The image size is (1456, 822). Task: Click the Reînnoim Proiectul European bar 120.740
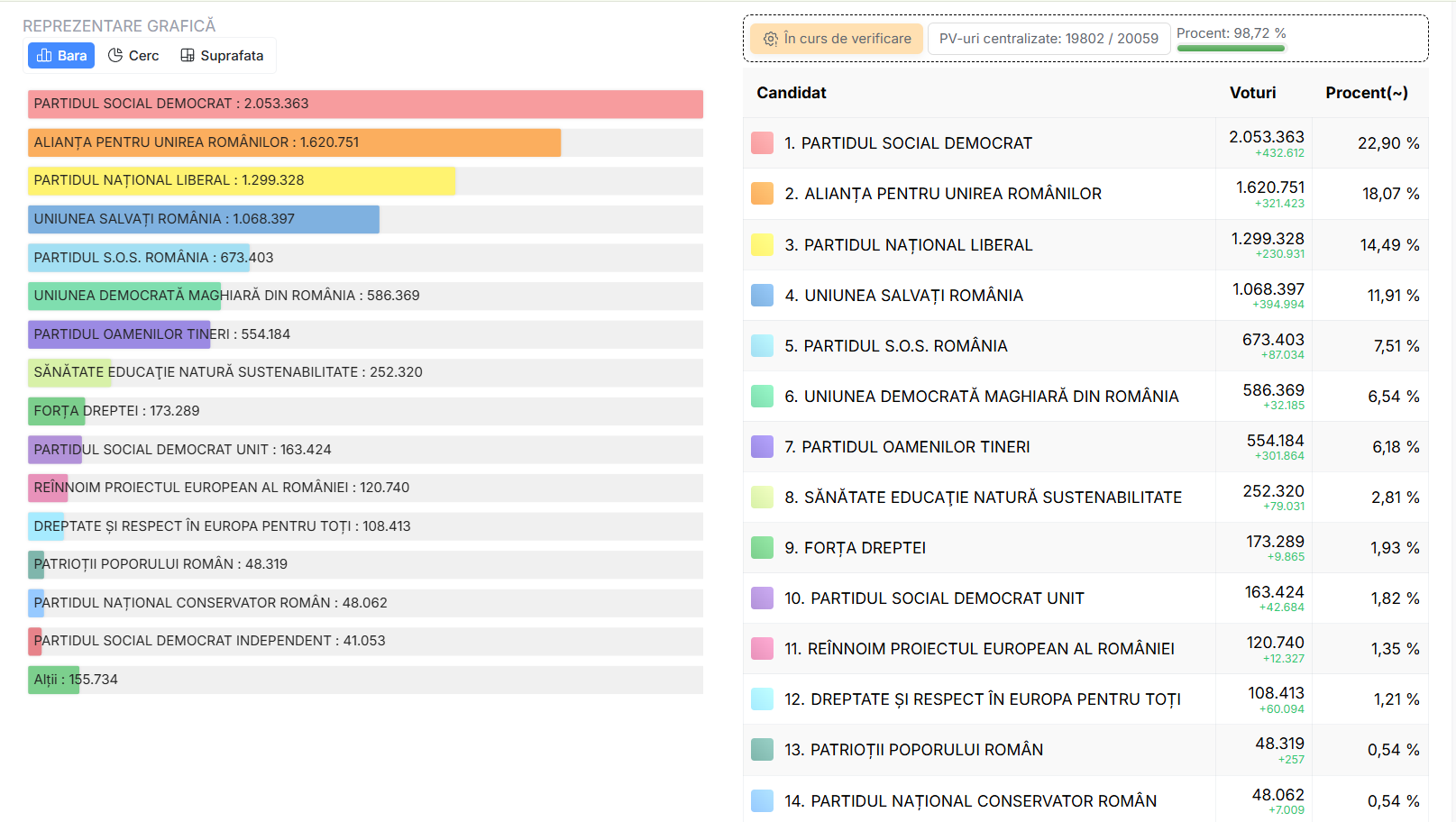click(x=48, y=488)
